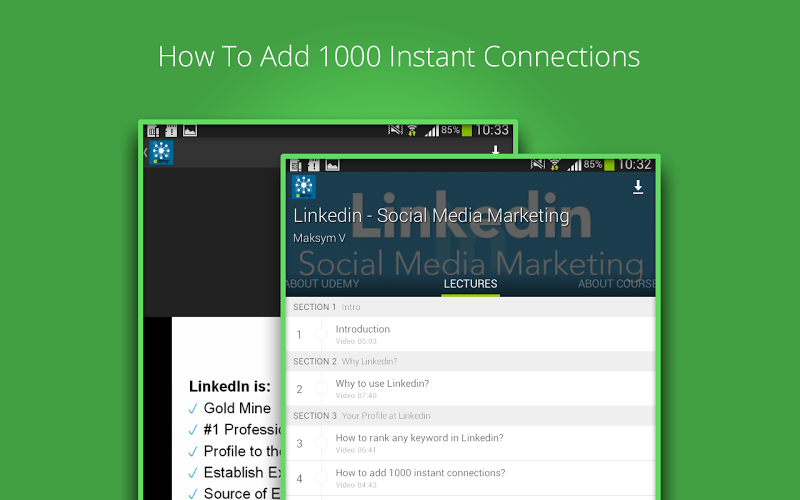
Task: Tap 'Video 04:43' duration under lecture 4
Action: click(356, 485)
